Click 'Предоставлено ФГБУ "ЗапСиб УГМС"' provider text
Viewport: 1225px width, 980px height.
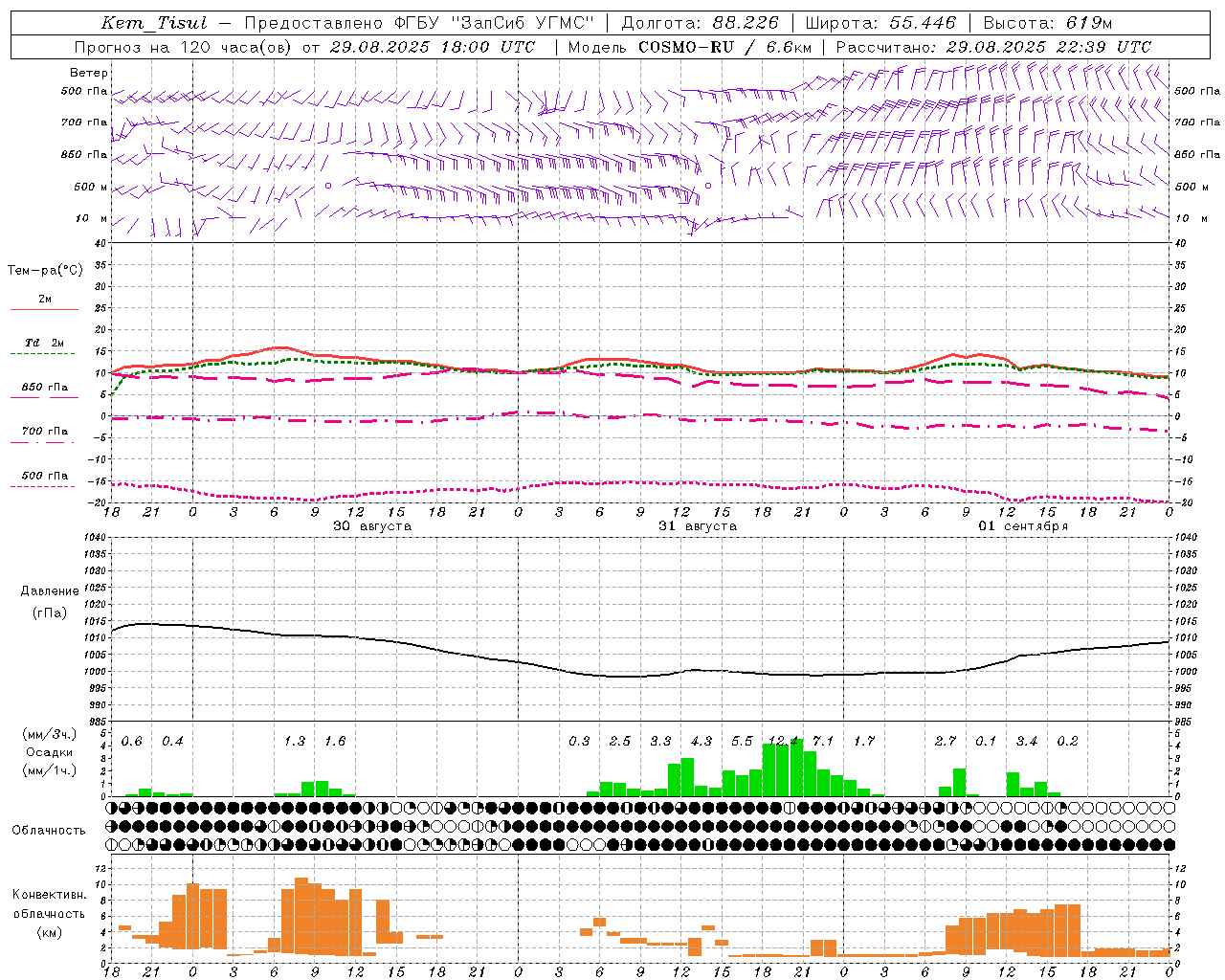(x=419, y=23)
